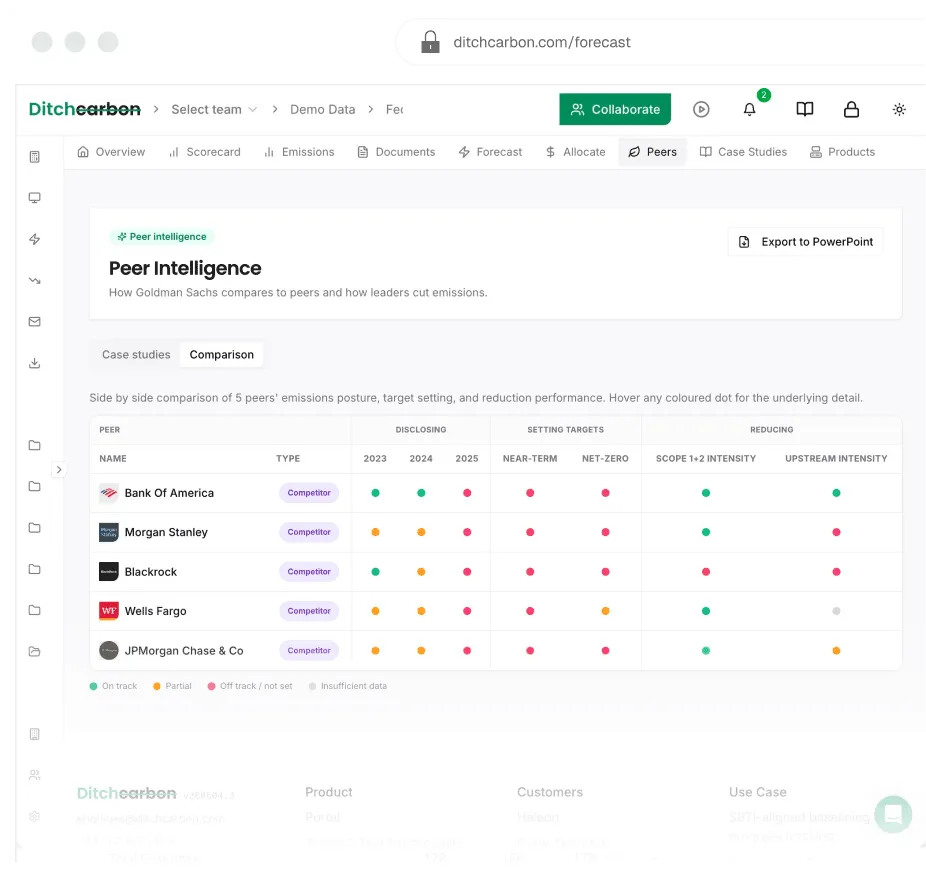926x869 pixels.
Task: Switch to the Scorecard tab
Action: click(x=205, y=152)
